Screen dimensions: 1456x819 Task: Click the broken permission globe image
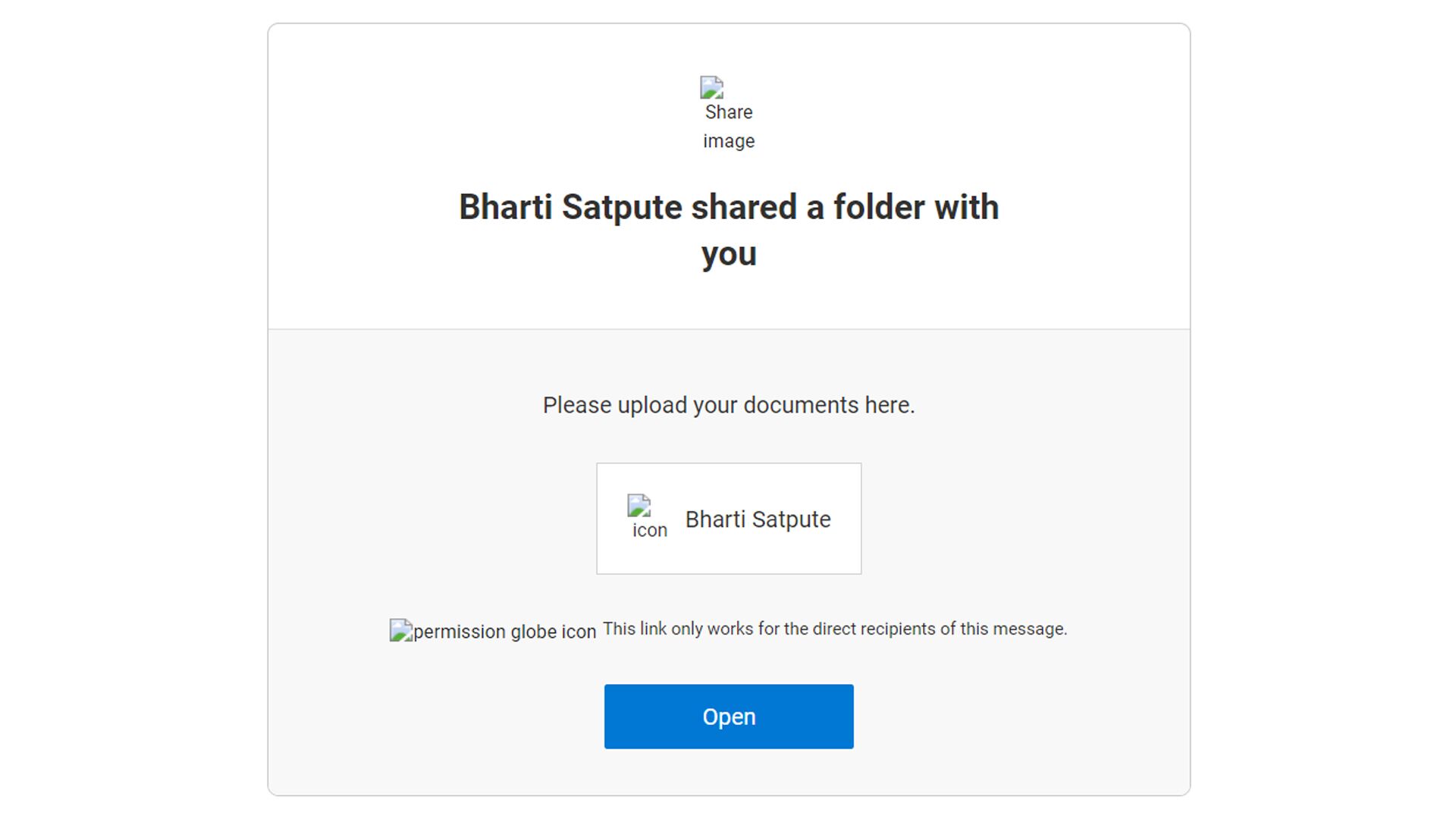coord(400,630)
